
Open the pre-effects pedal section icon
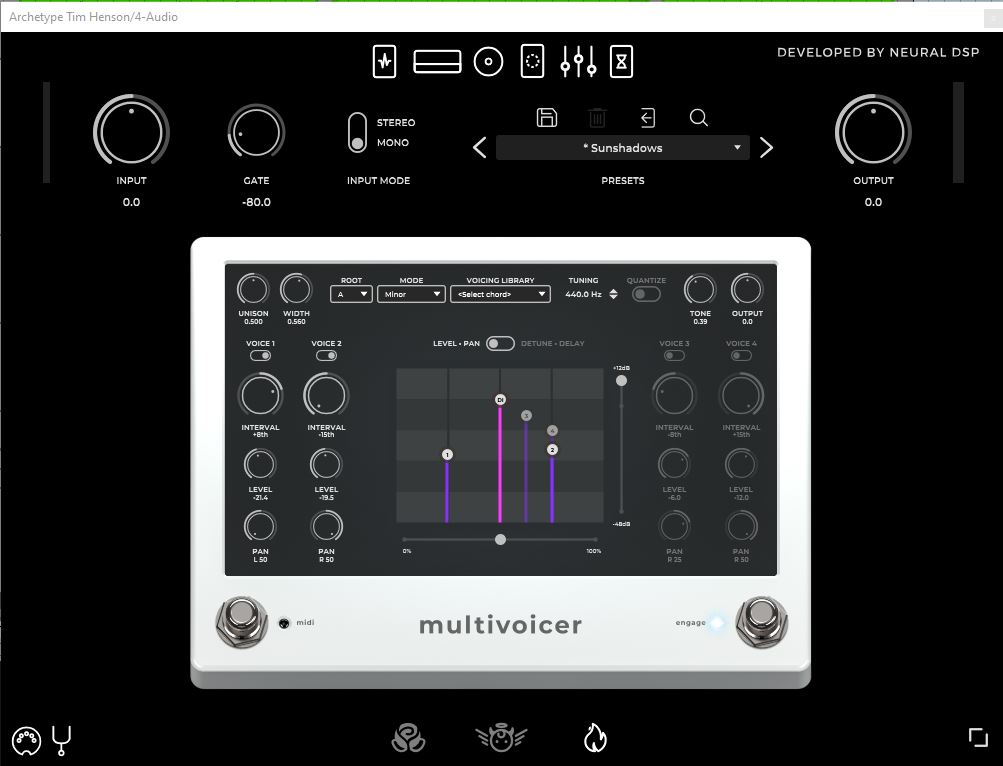(x=384, y=61)
